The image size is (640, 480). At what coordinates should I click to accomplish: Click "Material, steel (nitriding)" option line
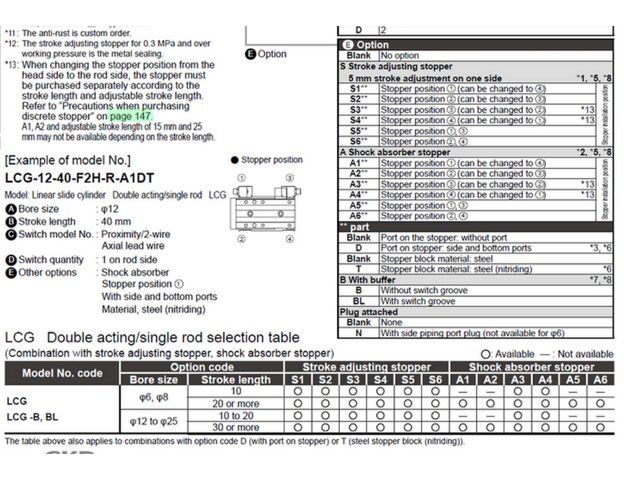[x=153, y=309]
